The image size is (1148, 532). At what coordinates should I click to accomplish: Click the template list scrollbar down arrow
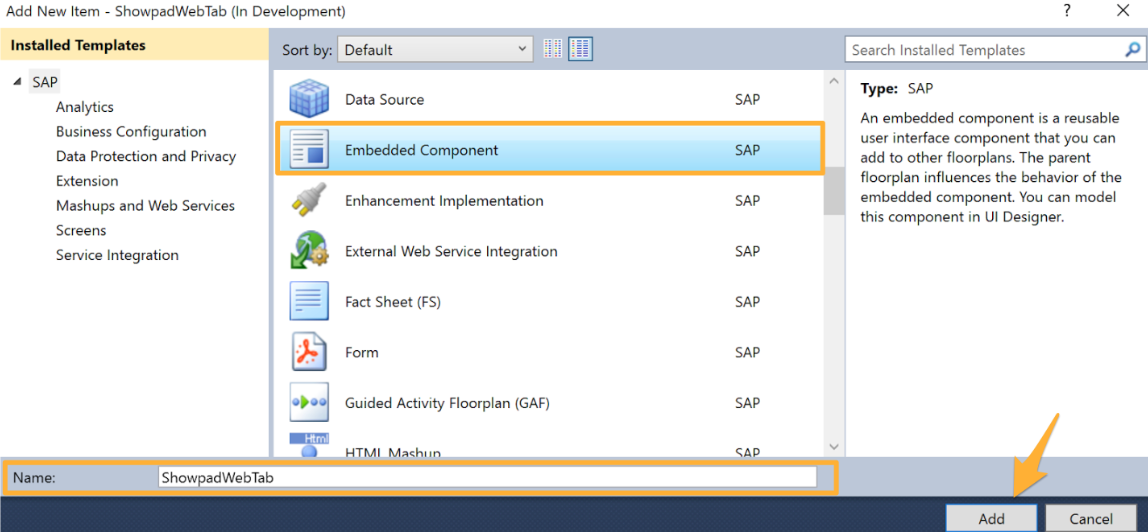(x=834, y=448)
